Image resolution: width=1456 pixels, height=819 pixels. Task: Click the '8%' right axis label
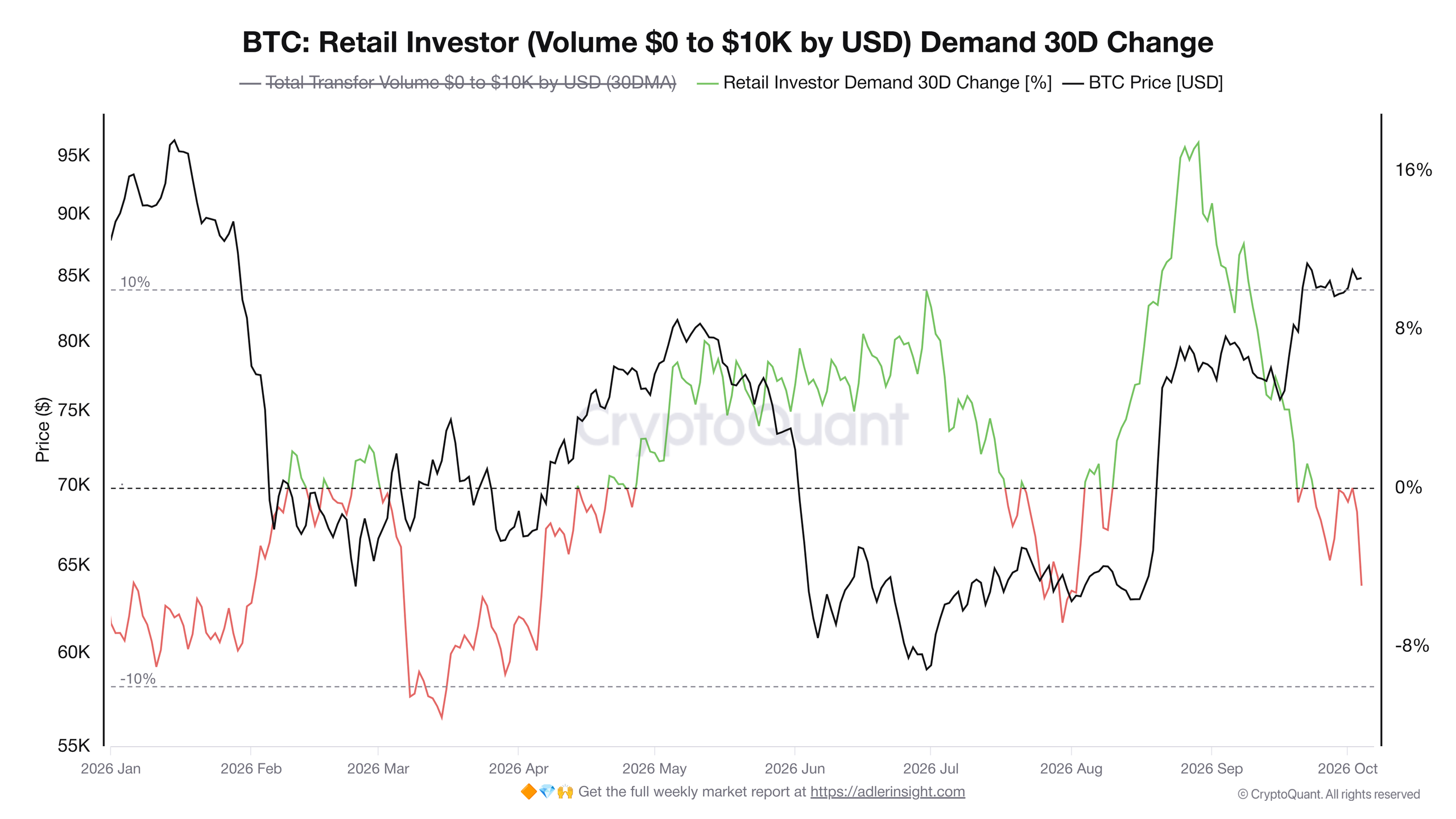(x=1408, y=328)
